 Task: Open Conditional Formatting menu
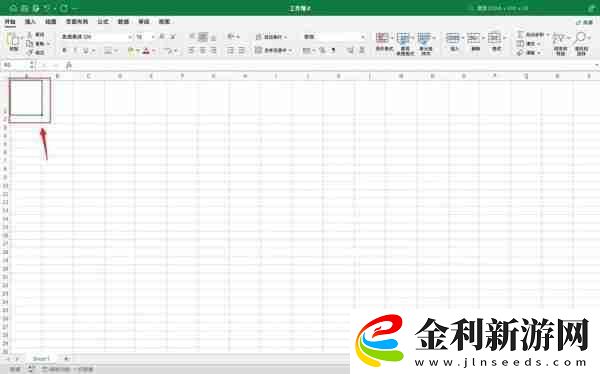coord(384,42)
